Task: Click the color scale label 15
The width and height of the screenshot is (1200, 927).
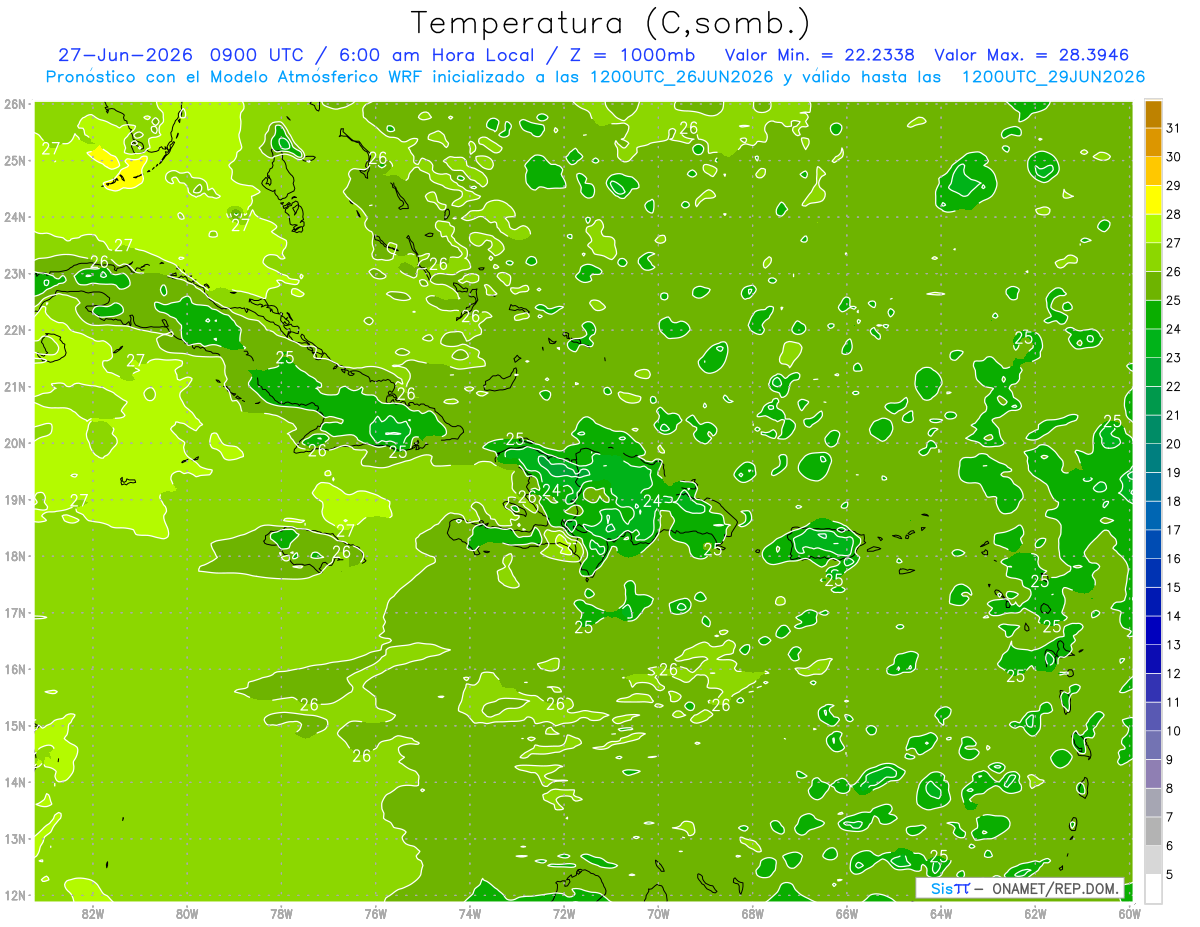Action: (1173, 587)
